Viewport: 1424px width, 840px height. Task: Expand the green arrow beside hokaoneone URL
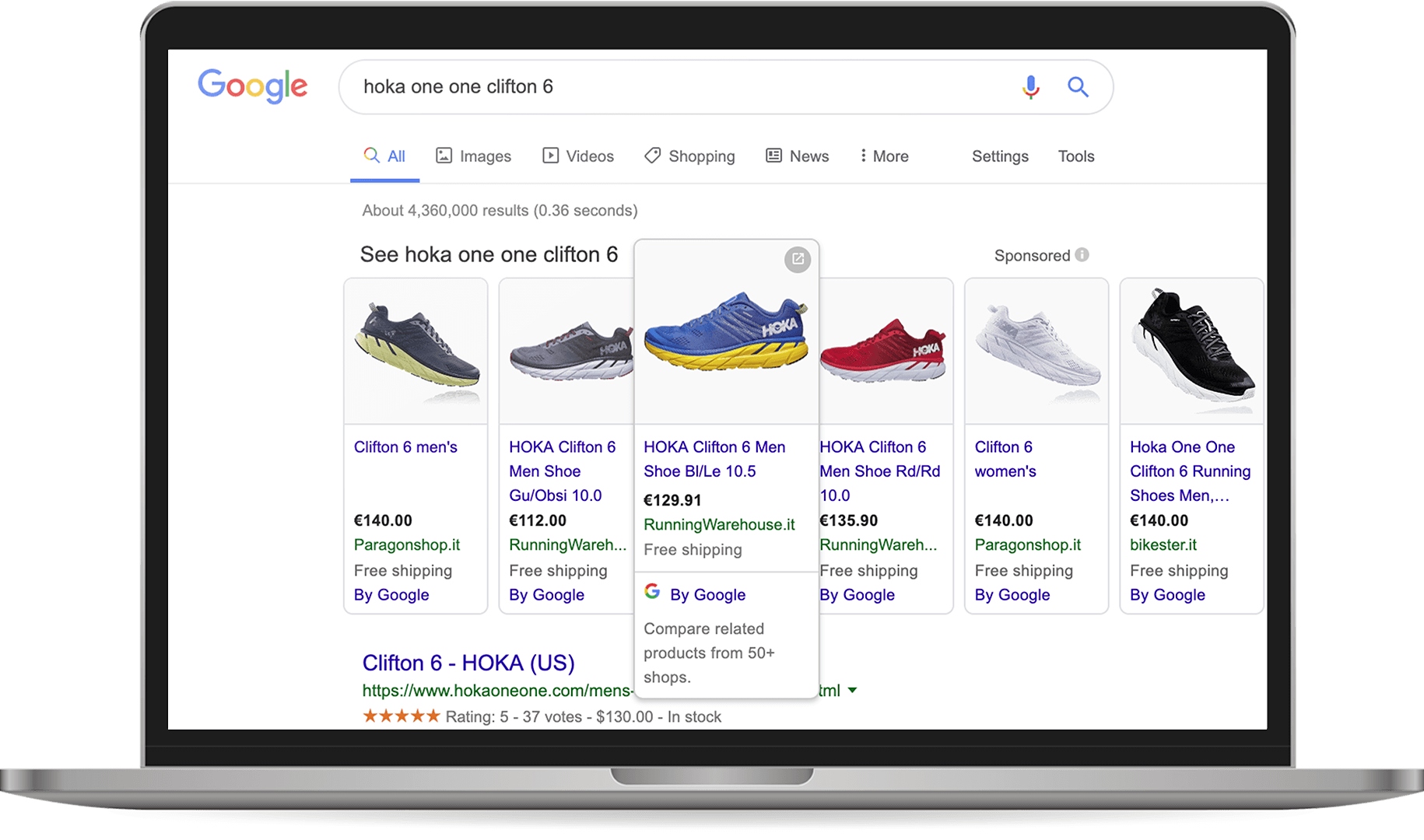853,691
